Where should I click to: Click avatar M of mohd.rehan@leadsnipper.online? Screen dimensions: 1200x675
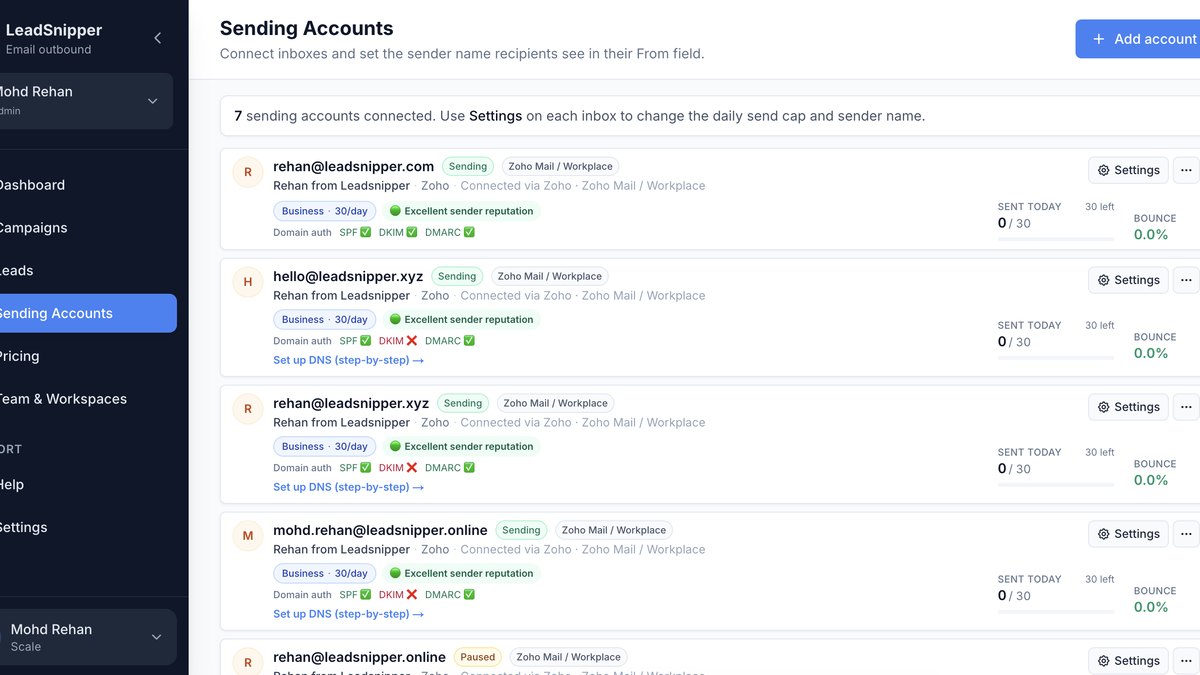pos(248,536)
